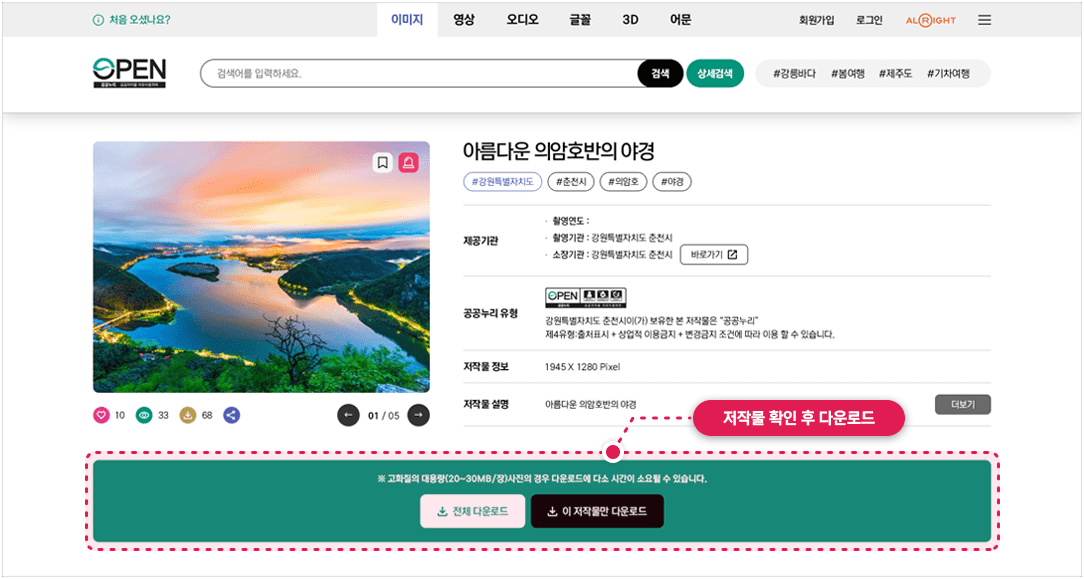Toggle the bookmark state of this artwork

click(382, 162)
